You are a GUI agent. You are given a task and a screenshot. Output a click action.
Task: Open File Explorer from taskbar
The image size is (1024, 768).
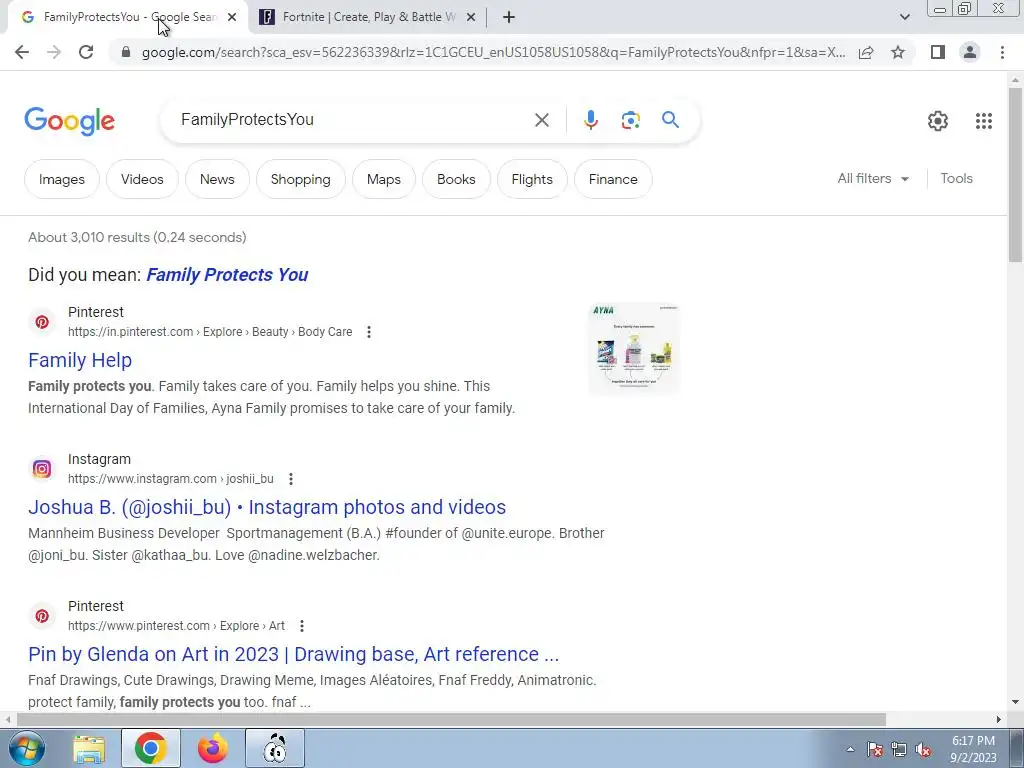(x=89, y=748)
